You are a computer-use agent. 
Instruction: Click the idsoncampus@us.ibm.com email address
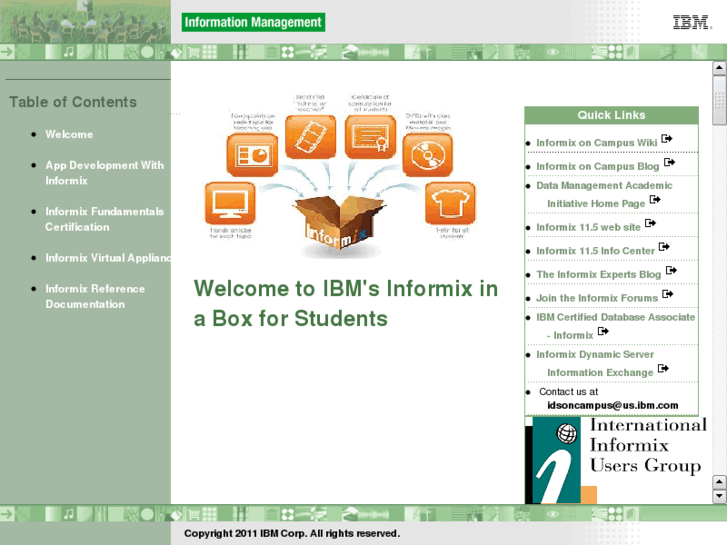[612, 405]
